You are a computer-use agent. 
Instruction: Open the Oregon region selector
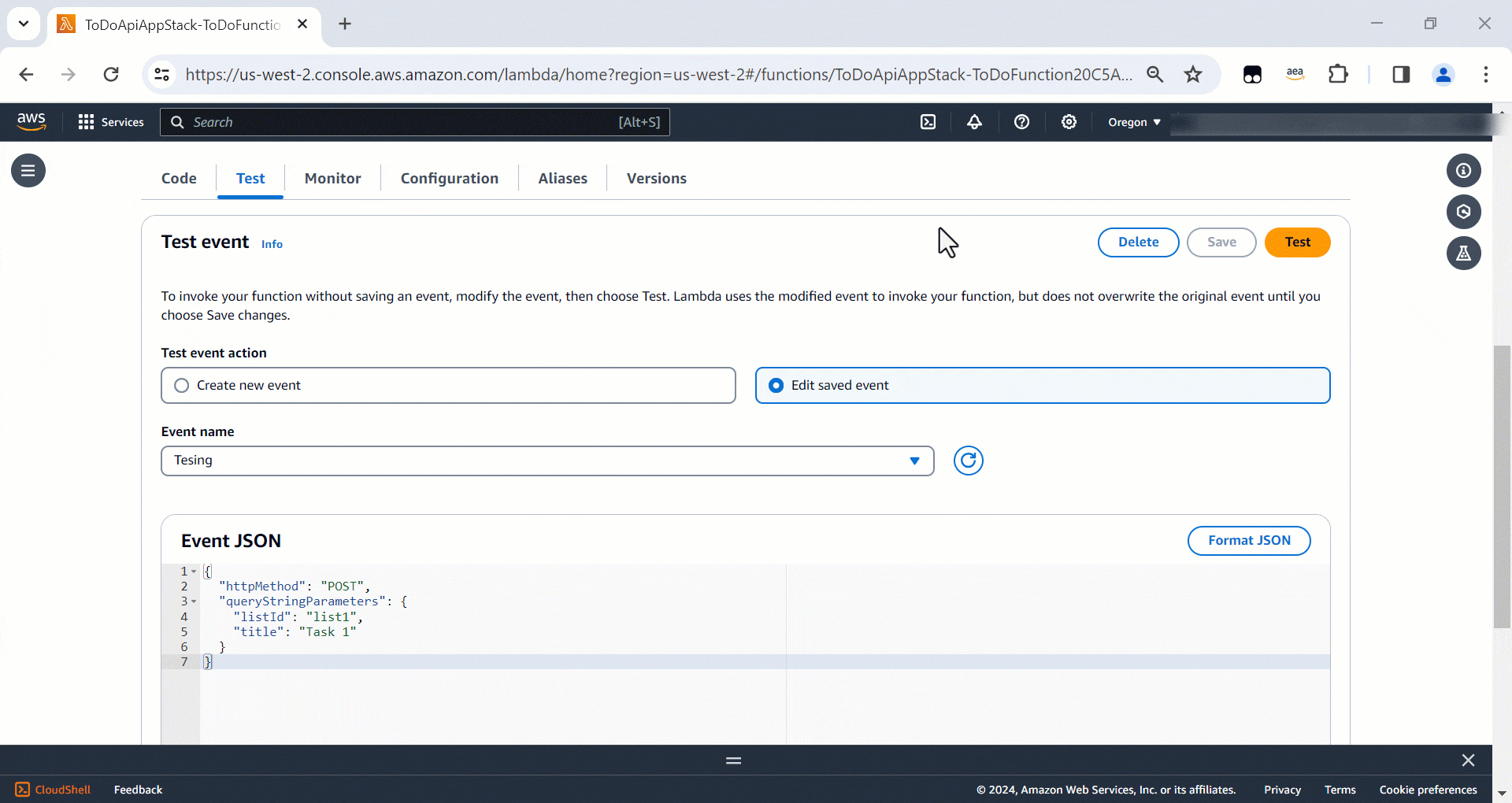point(1132,122)
